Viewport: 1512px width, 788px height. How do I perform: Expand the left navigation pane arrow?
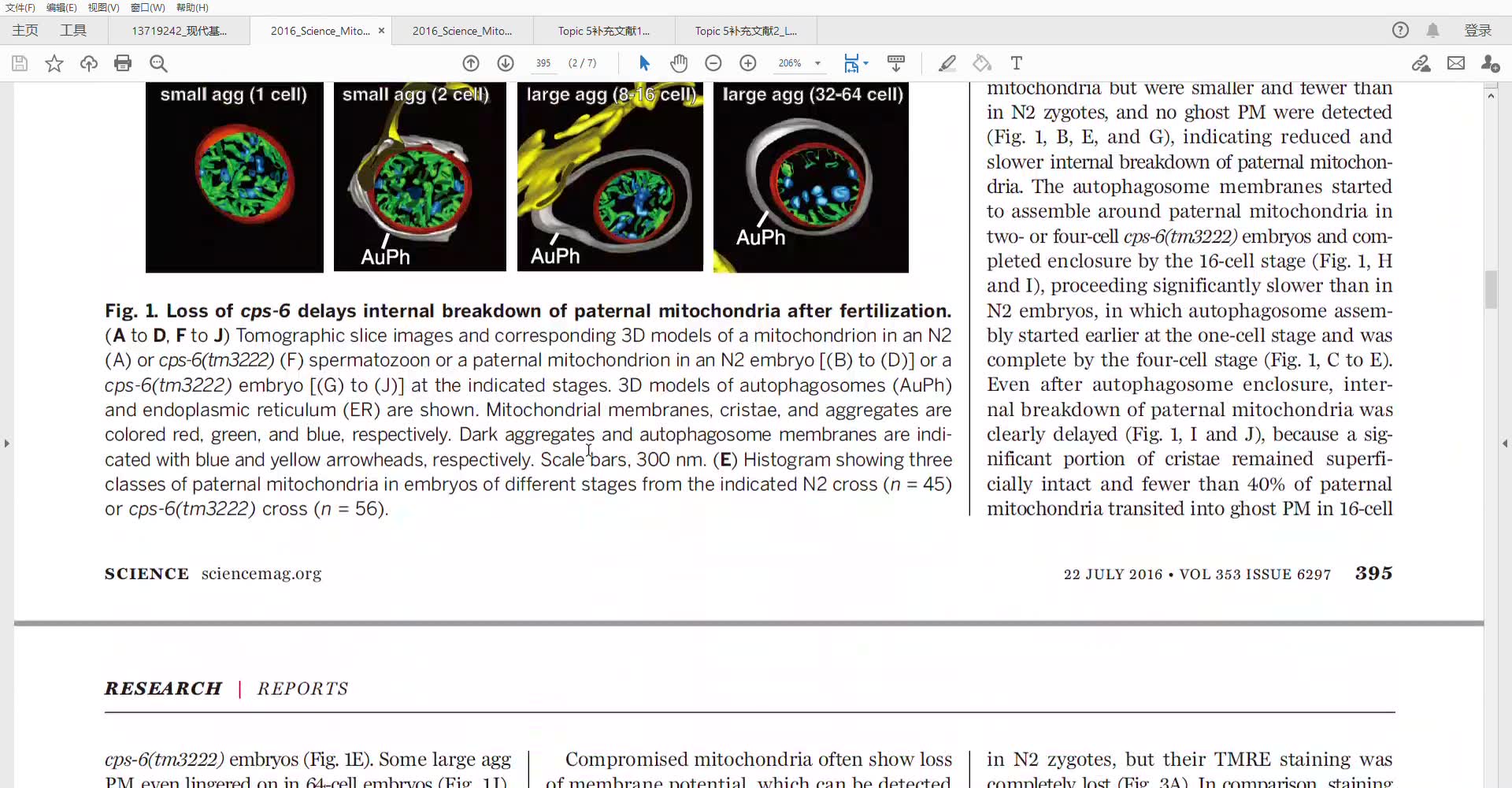click(x=6, y=443)
